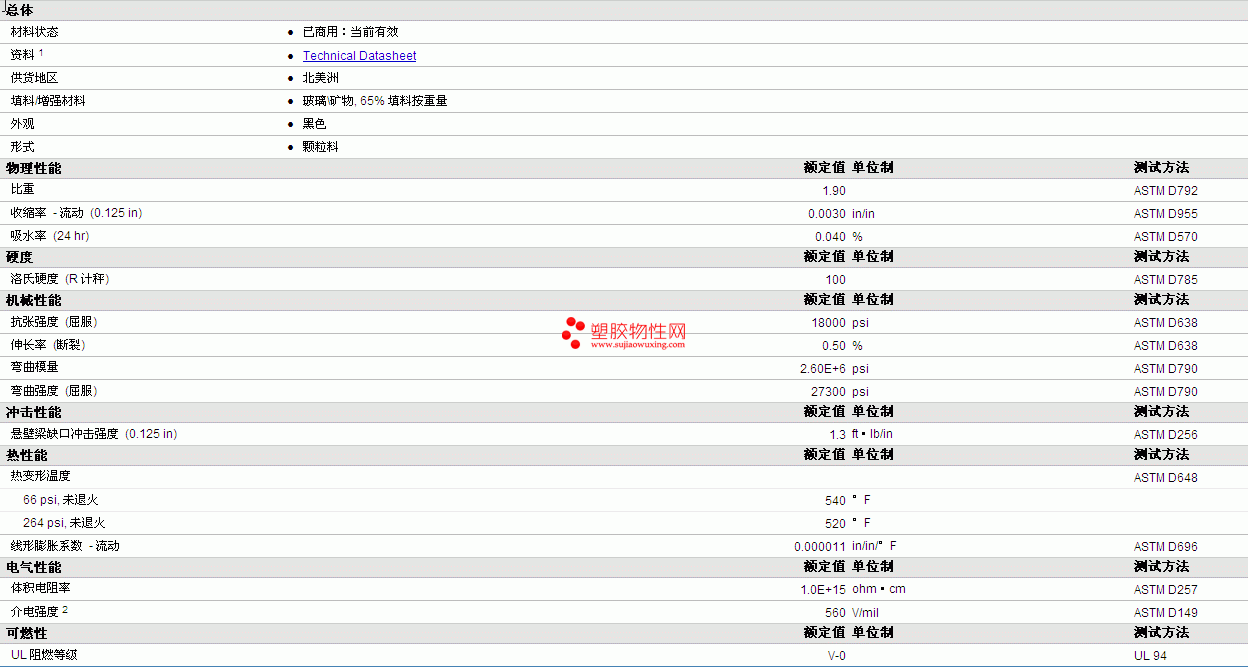Select the Rockwell hardness value 100
The height and width of the screenshot is (667, 1248).
tap(836, 280)
